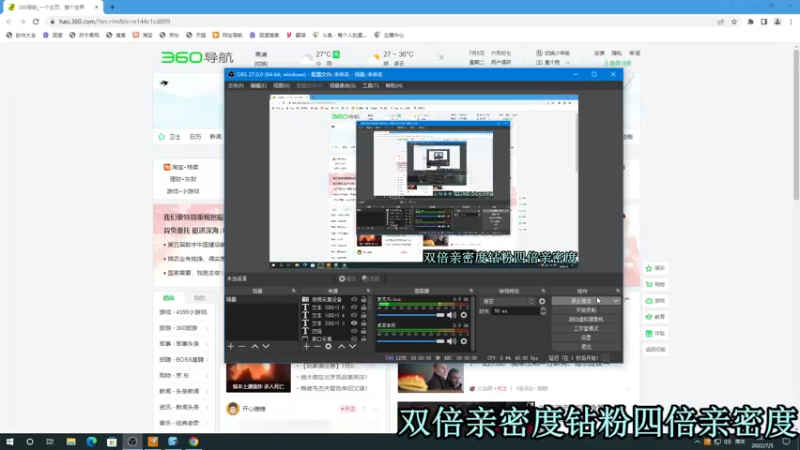Screen dimensions: 800x450
Task: Open OBS 设置 button
Action: click(586, 338)
